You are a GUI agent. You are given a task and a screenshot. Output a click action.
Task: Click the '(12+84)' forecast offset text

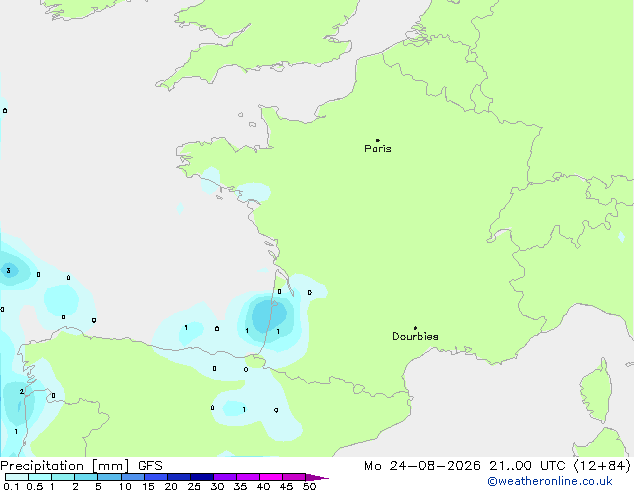(x=602, y=466)
